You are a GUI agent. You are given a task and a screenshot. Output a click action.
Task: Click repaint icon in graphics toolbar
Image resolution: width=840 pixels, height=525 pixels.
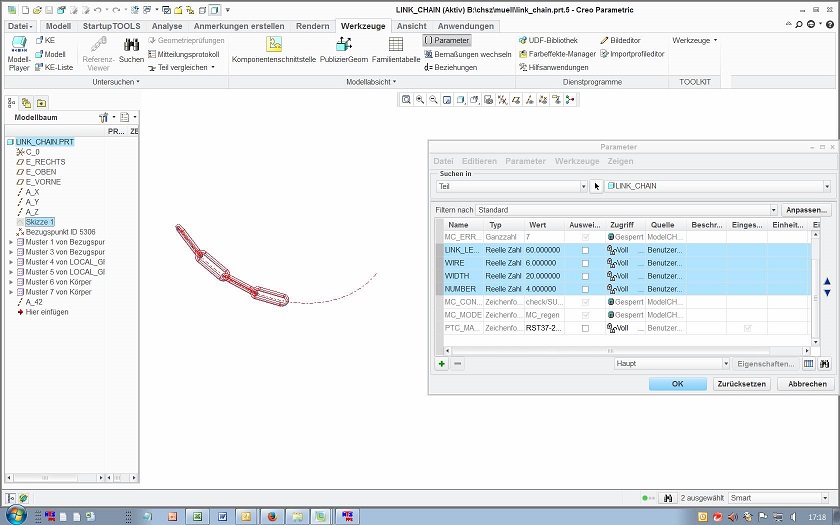pyautogui.click(x=447, y=100)
